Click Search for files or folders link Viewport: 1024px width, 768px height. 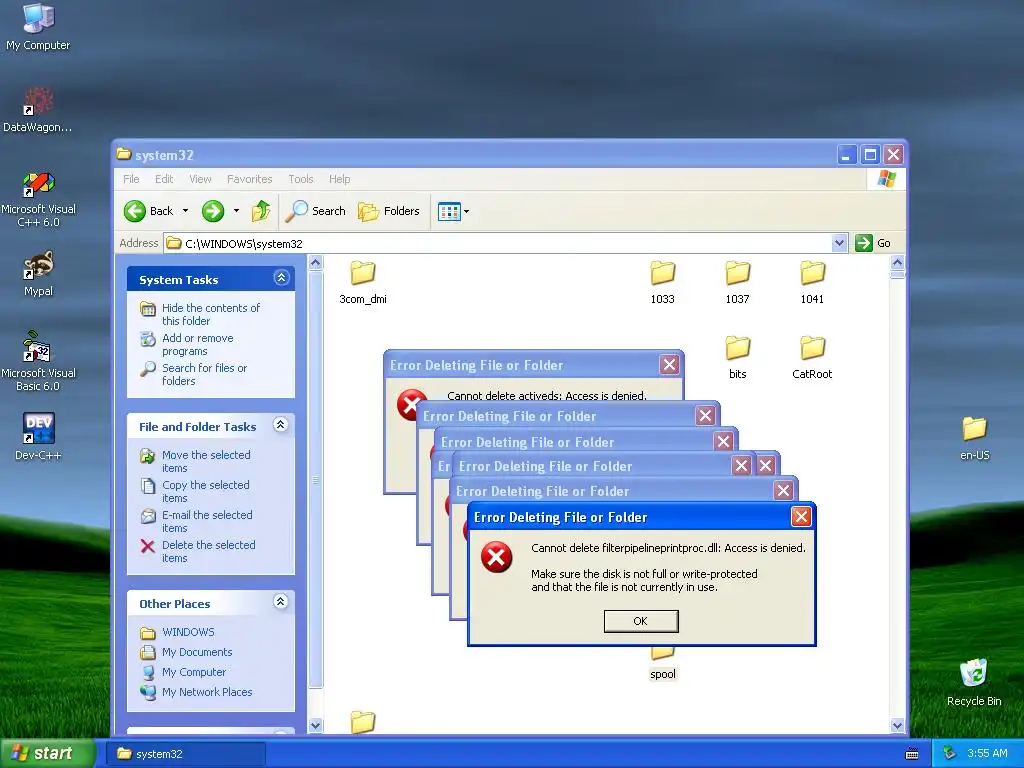click(x=204, y=374)
